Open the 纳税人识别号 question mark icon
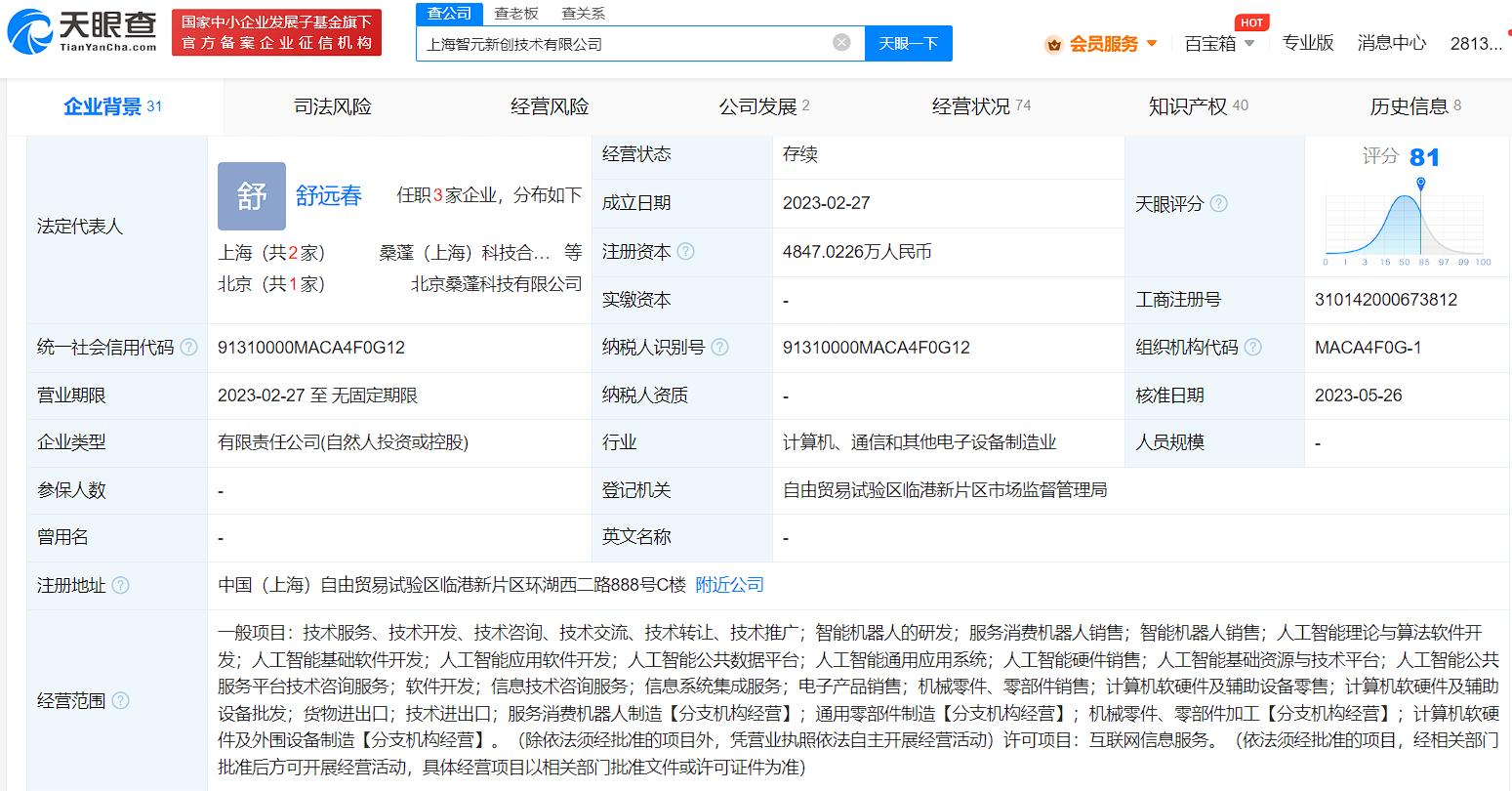Viewport: 1512px width, 791px height. coord(720,347)
